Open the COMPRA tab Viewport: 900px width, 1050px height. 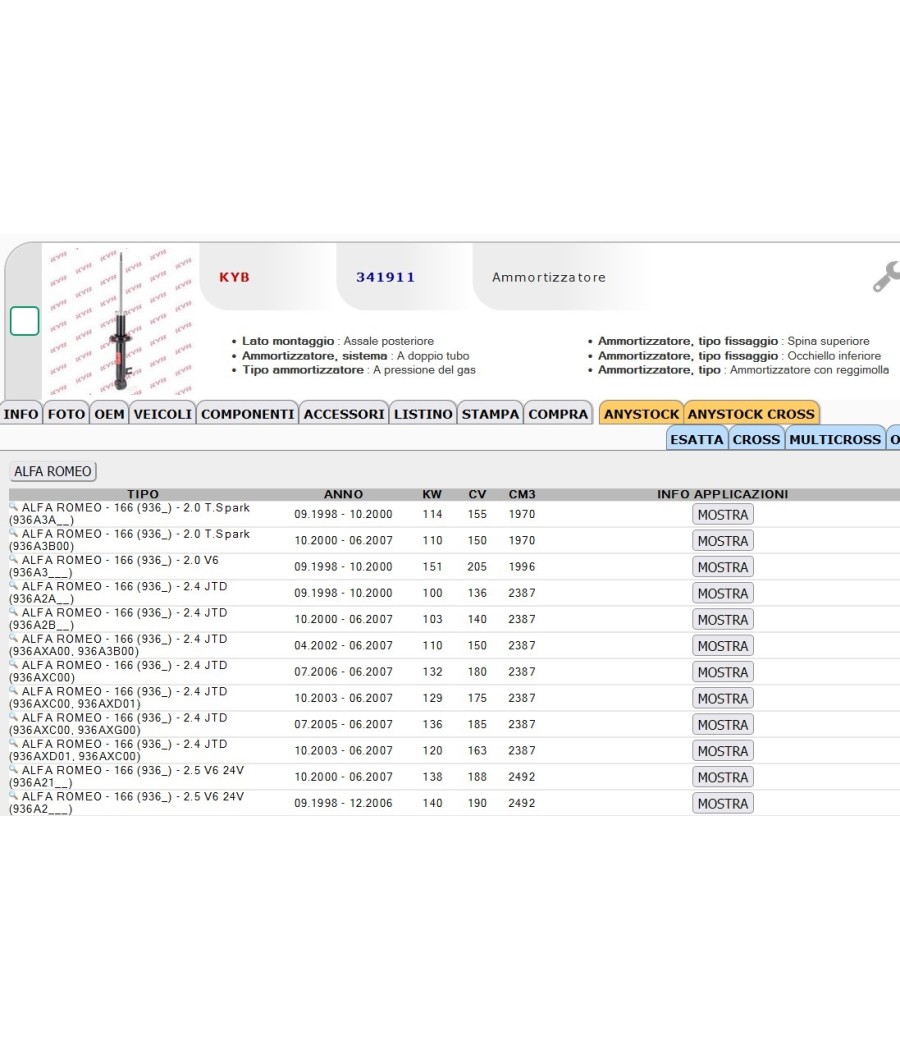pyautogui.click(x=558, y=414)
